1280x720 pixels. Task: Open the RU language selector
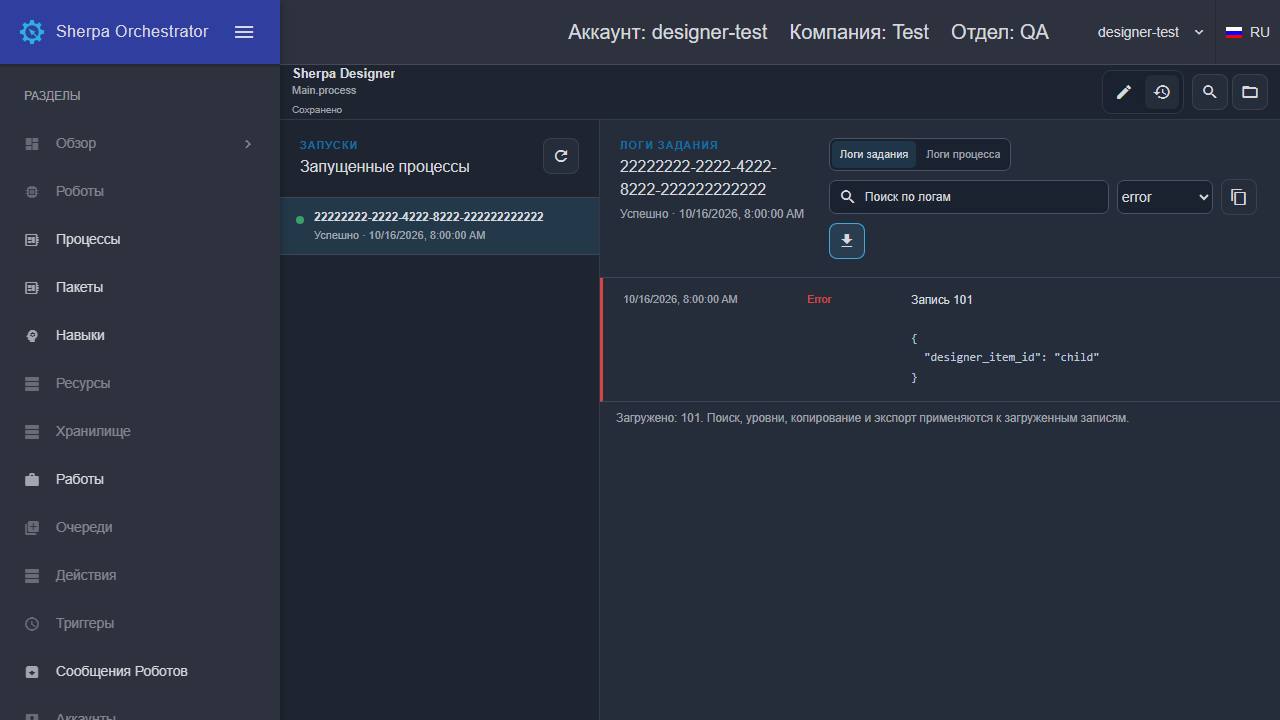click(x=1248, y=32)
